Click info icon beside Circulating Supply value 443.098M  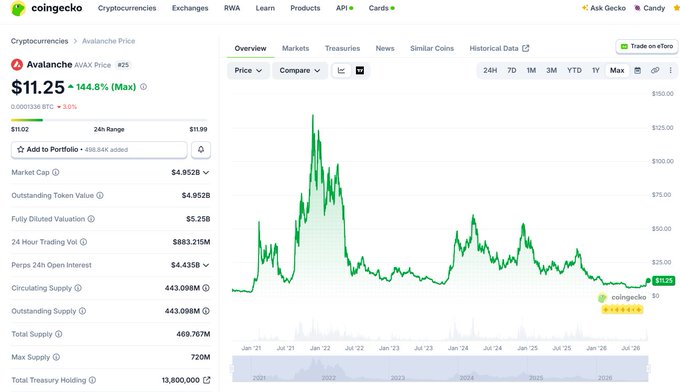click(206, 288)
